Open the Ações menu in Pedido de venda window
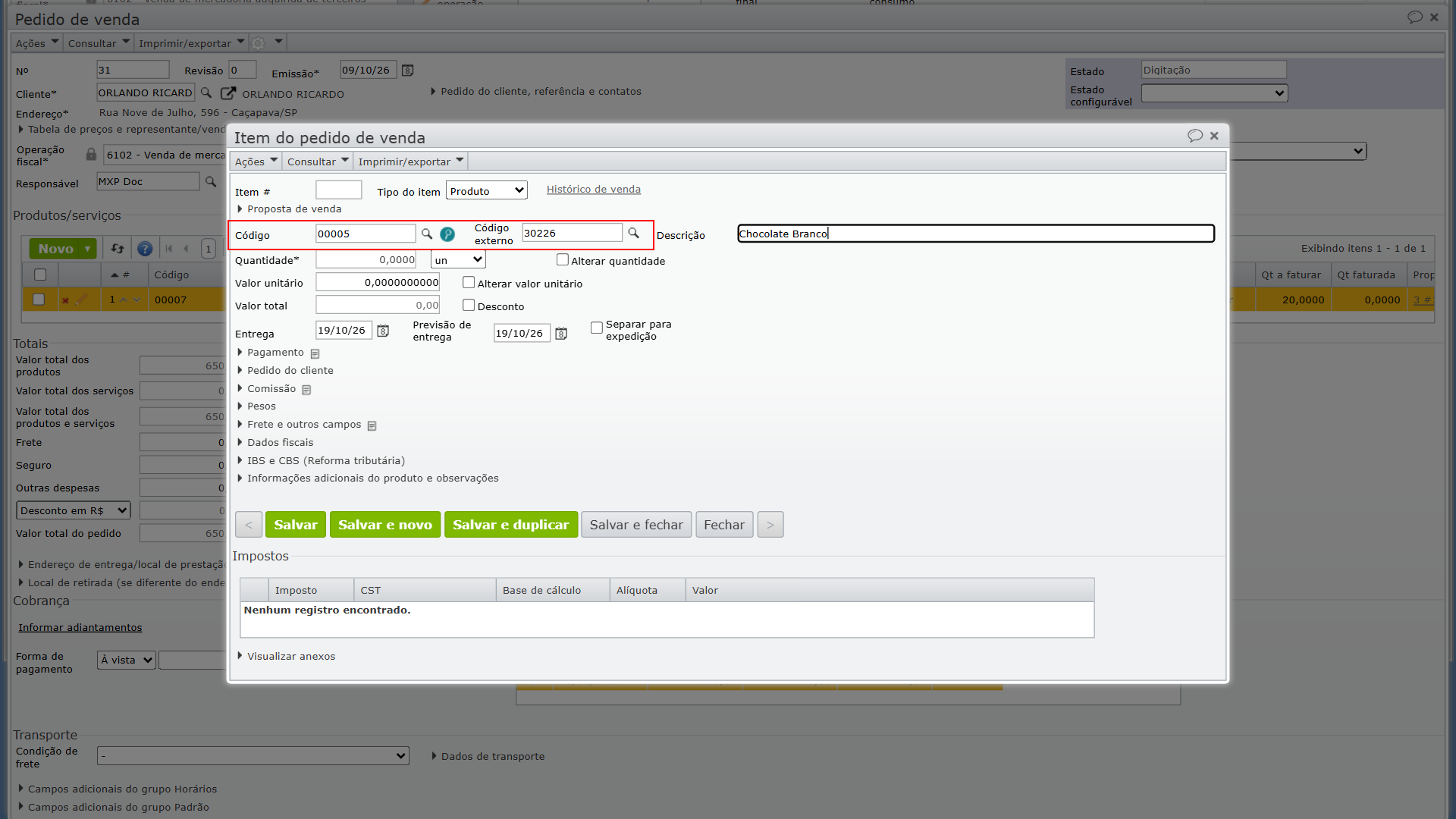The width and height of the screenshot is (1456, 819). (37, 43)
